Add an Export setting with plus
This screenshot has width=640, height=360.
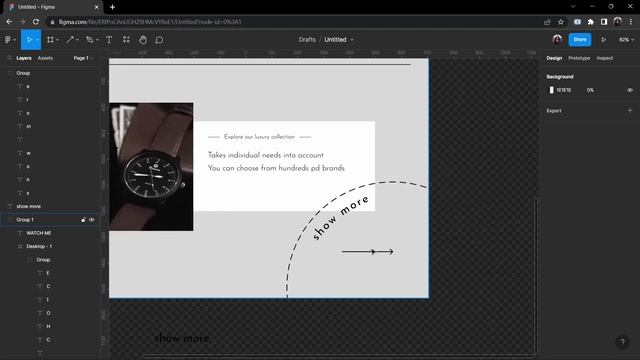pos(630,110)
